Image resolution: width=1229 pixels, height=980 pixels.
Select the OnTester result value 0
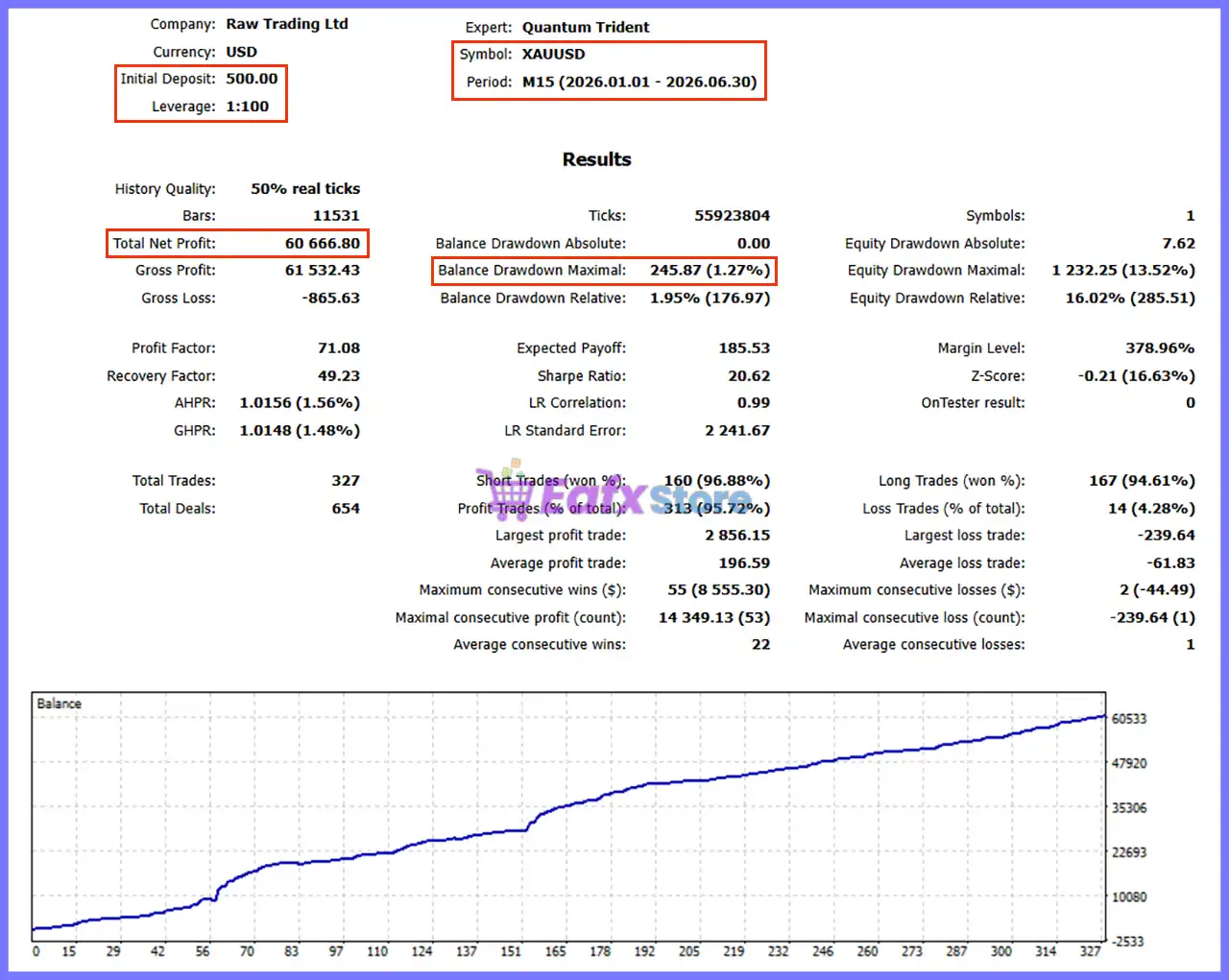pos(1191,403)
